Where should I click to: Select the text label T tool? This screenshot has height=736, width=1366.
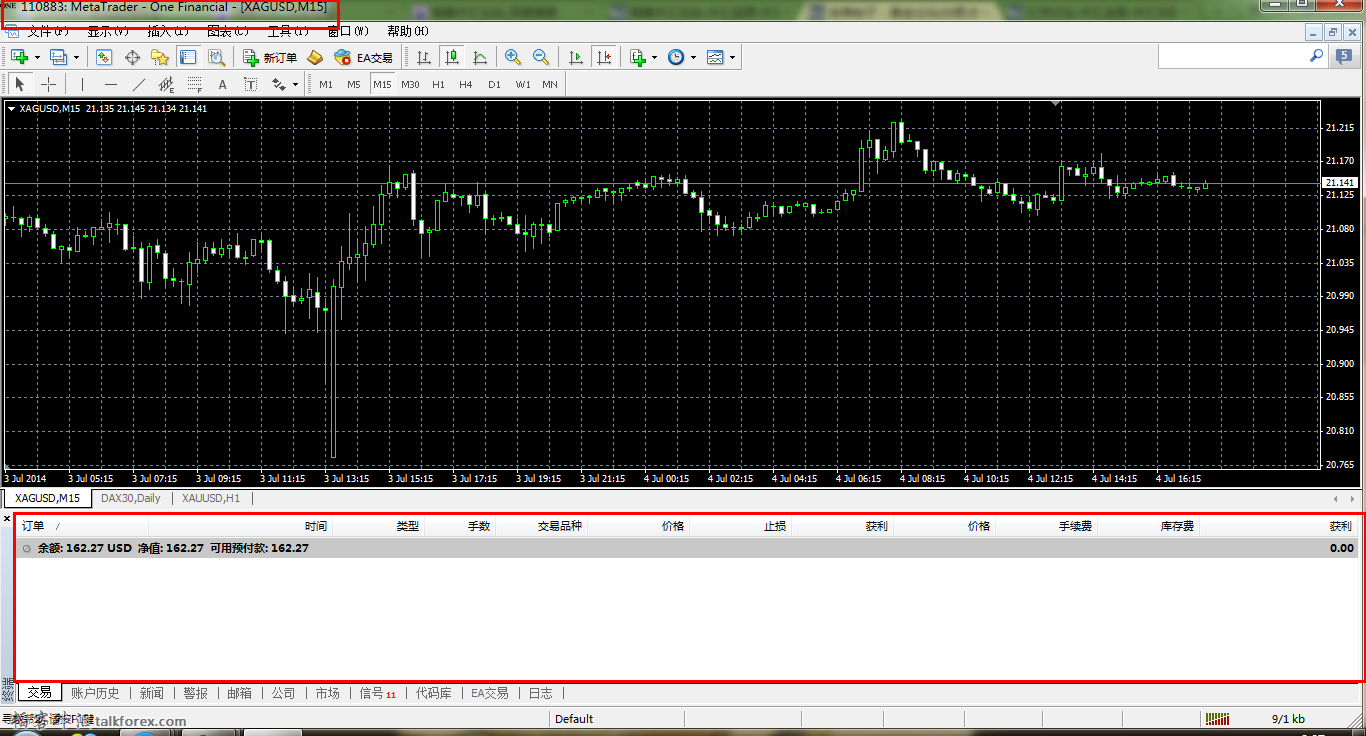click(250, 84)
